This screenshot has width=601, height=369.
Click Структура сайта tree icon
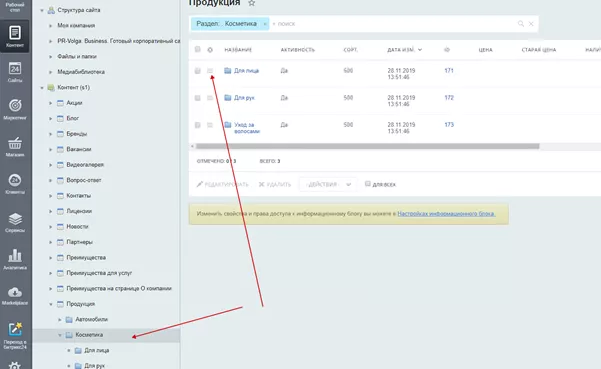(x=51, y=10)
